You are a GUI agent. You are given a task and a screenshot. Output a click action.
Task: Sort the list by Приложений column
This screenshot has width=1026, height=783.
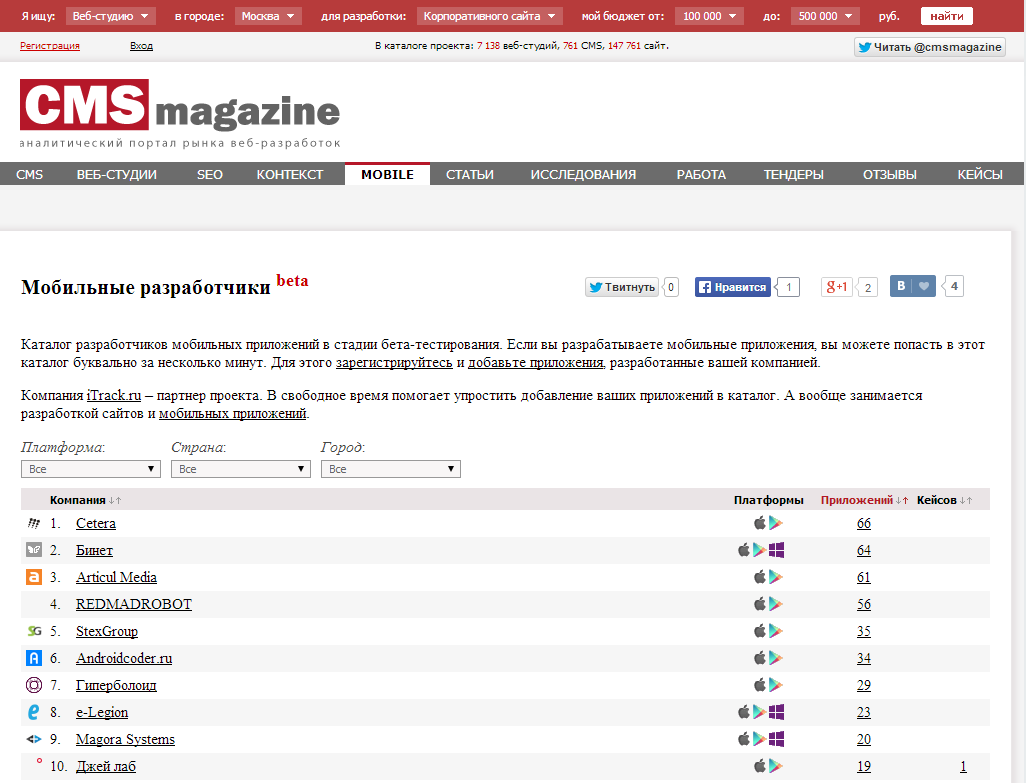click(x=856, y=500)
